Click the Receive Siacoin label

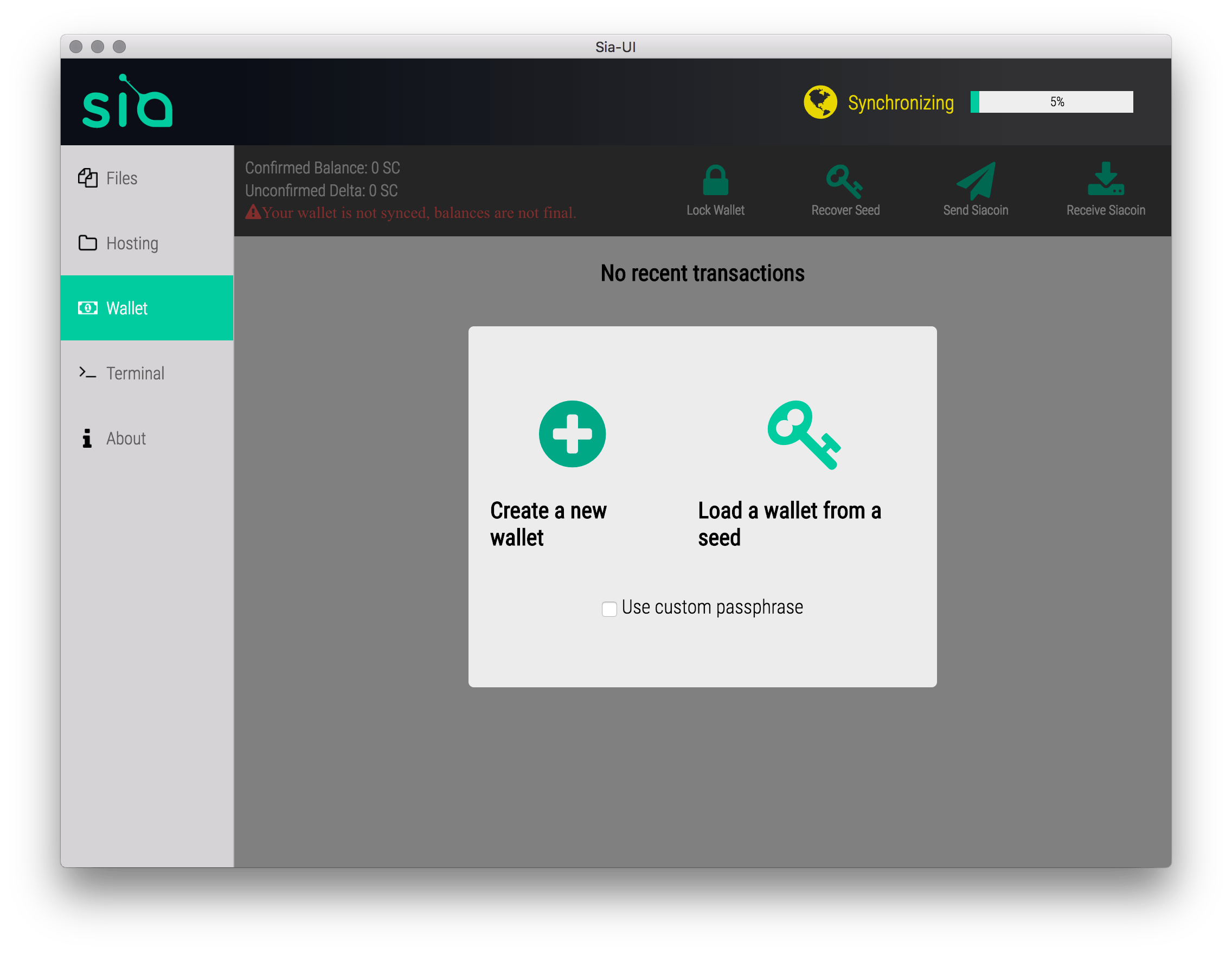coord(1106,210)
